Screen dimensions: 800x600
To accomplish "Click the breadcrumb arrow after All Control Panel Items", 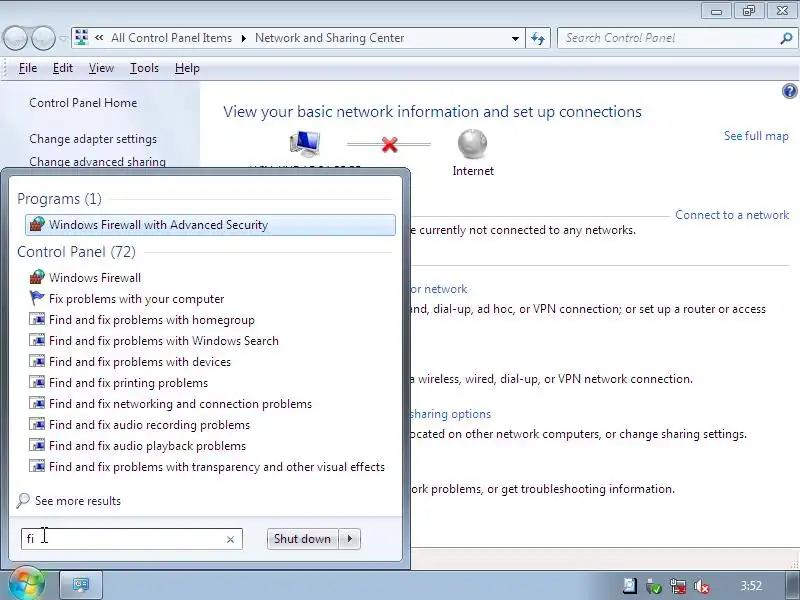I will click(243, 38).
